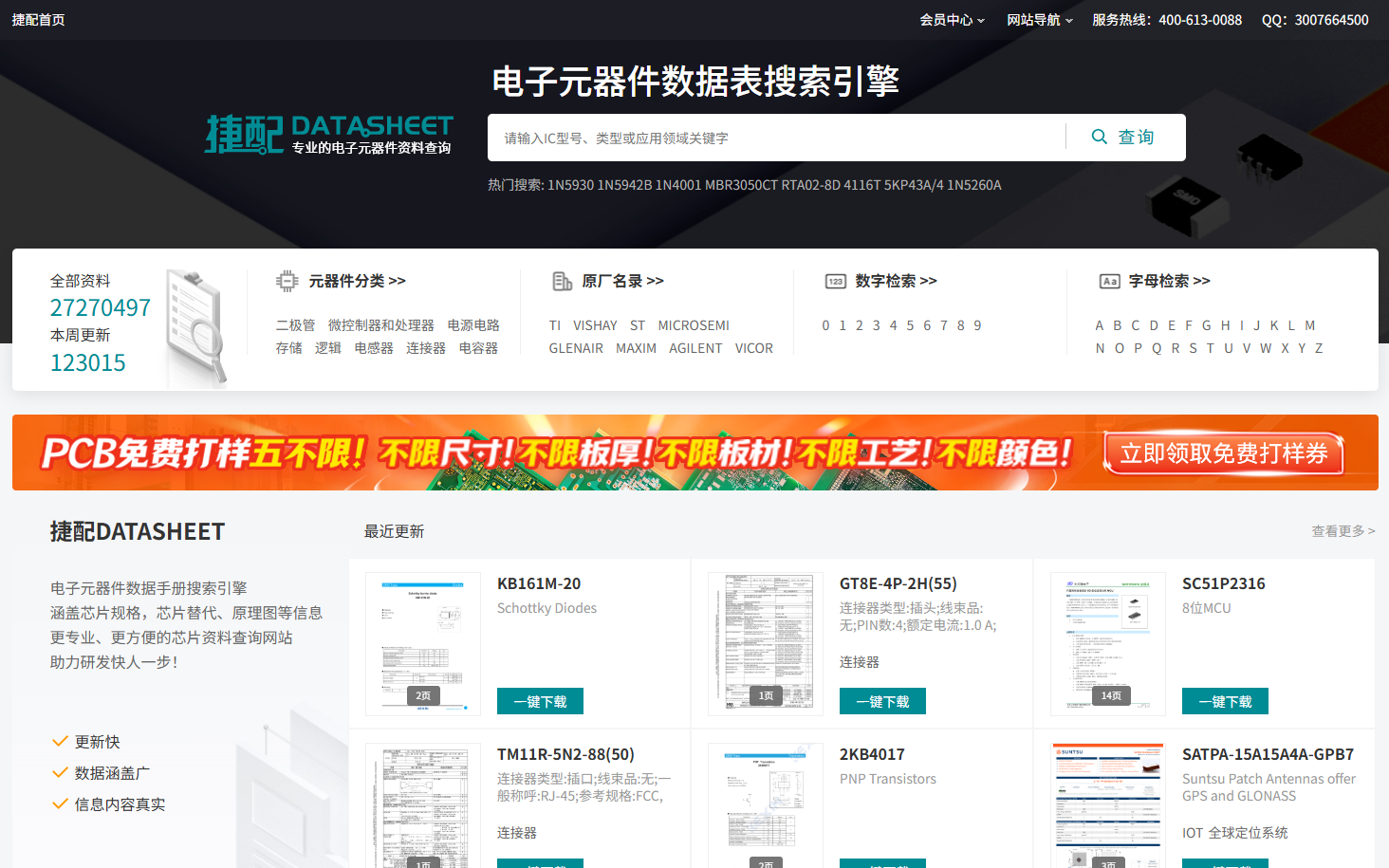Open the SC51P2316 datasheet thumbnail
Image resolution: width=1389 pixels, height=868 pixels.
1107,644
